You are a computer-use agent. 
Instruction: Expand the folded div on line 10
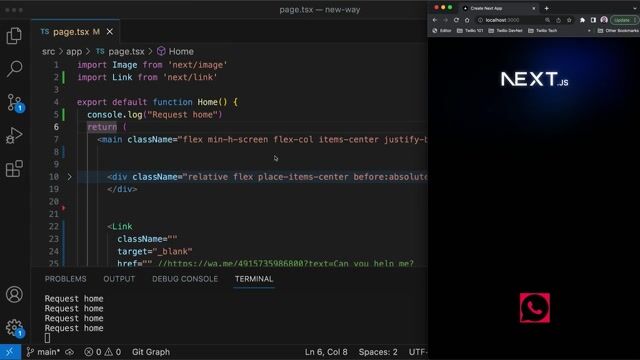69,177
